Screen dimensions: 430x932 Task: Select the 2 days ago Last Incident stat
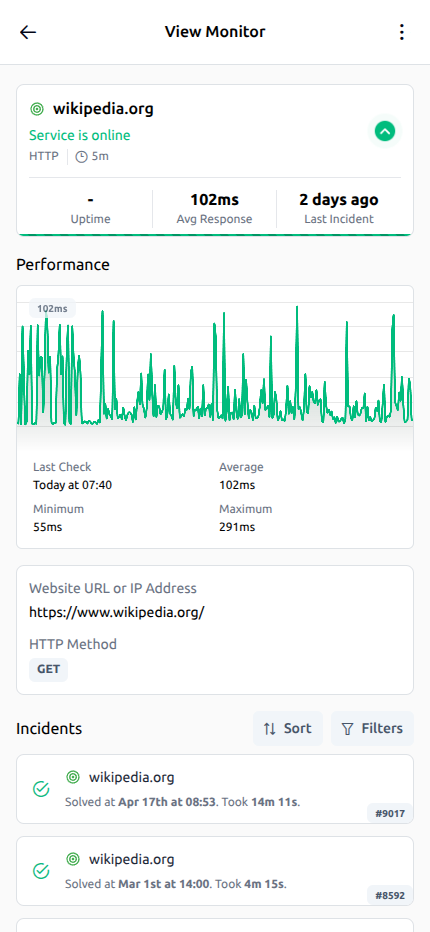click(x=339, y=209)
